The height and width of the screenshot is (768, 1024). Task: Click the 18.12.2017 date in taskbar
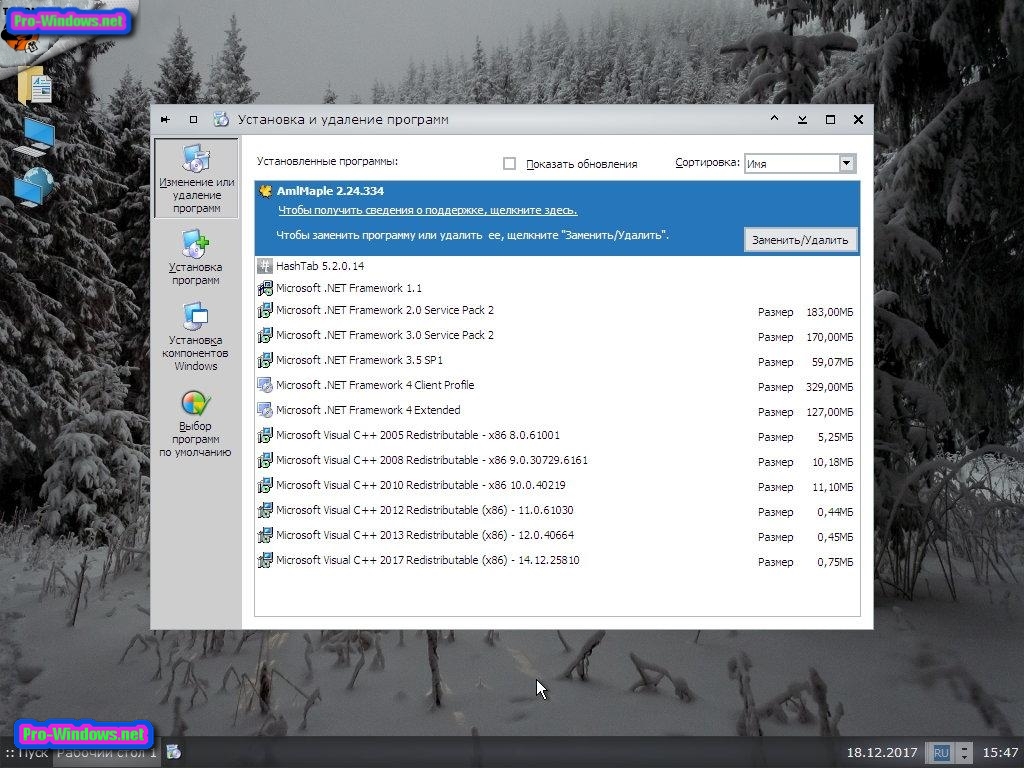[882, 753]
